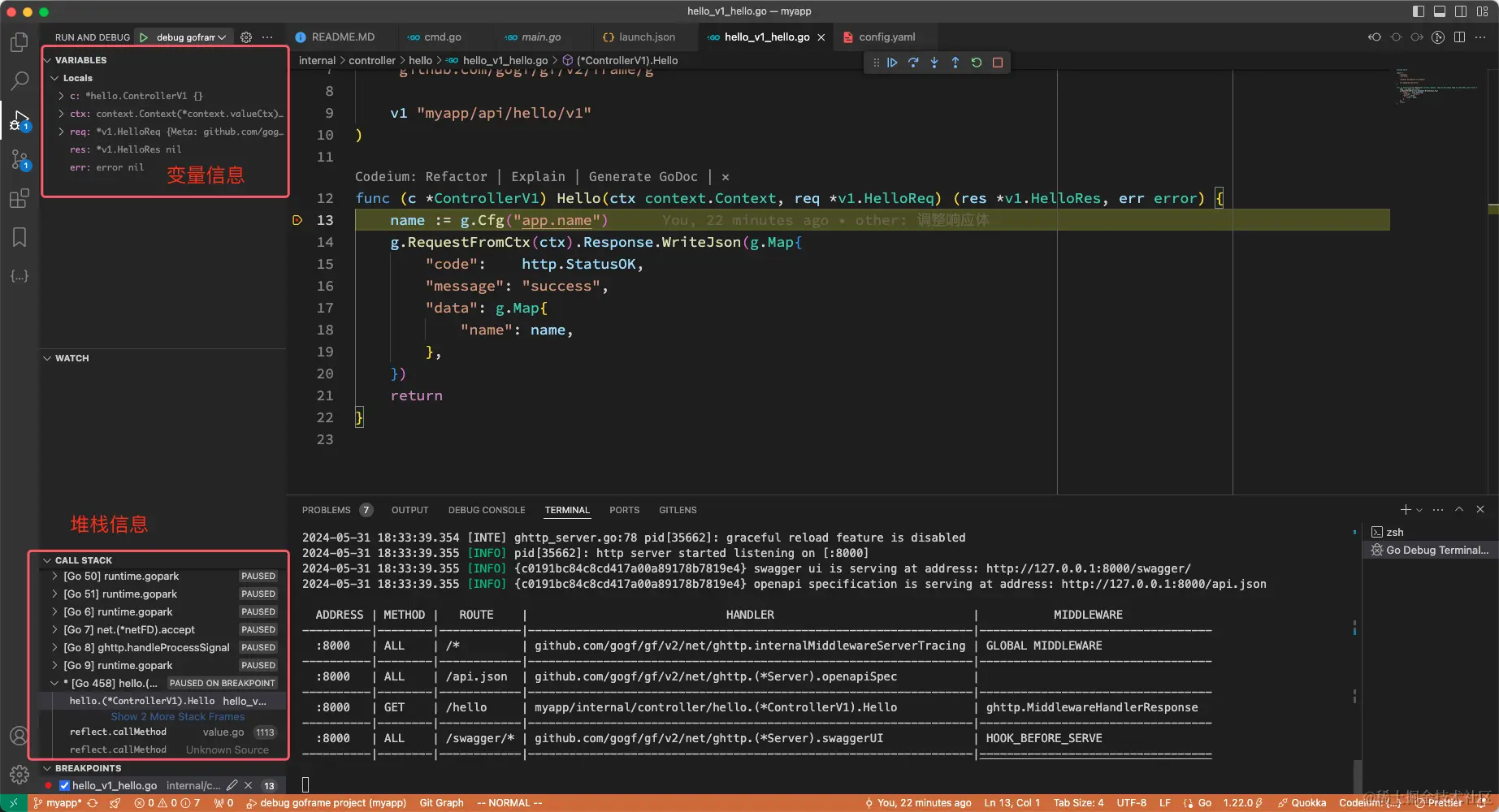Image resolution: width=1499 pixels, height=812 pixels.
Task: Open terminal launch profile dropdown arrow
Action: pyautogui.click(x=1419, y=510)
